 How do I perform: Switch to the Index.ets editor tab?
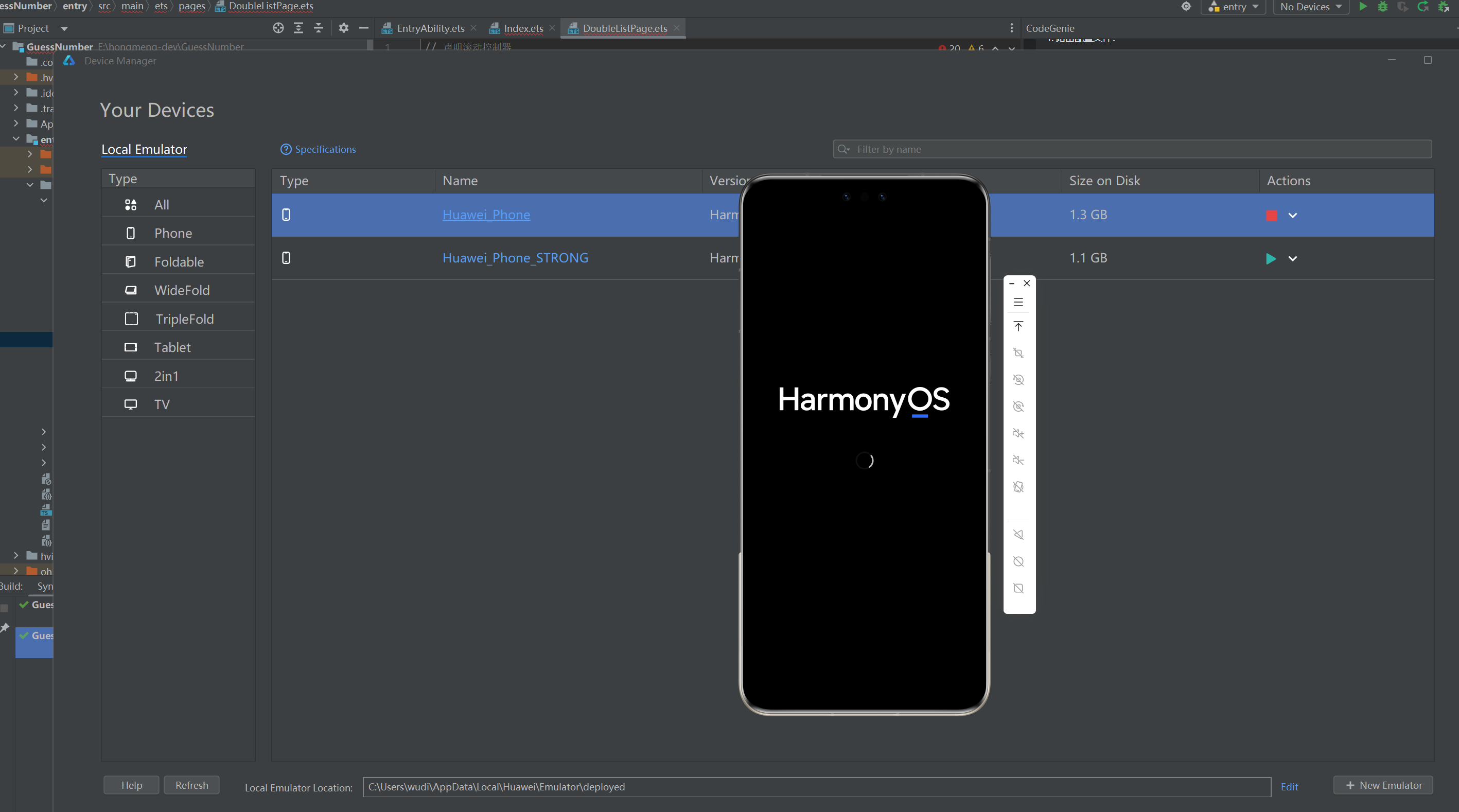(x=522, y=28)
